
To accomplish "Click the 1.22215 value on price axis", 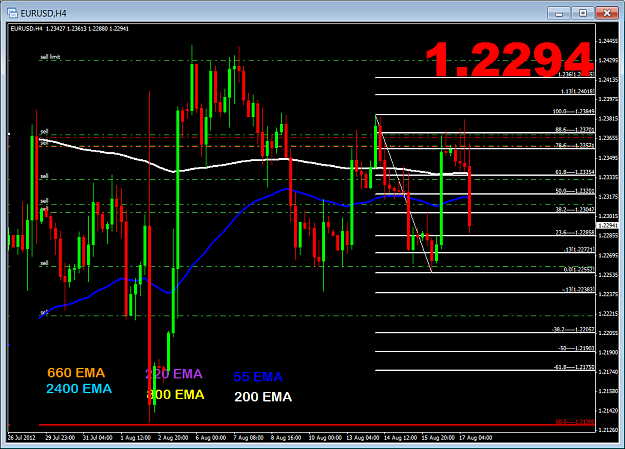I will (x=608, y=314).
